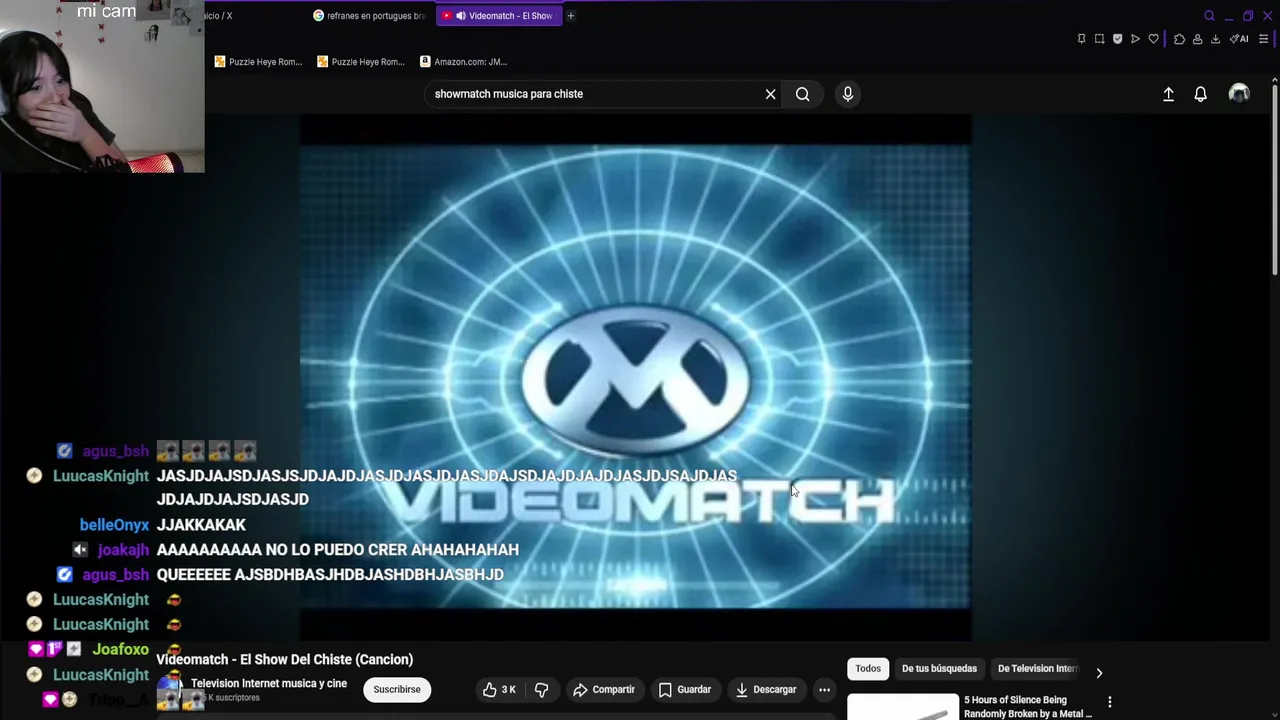
Task: Switch to refranes en portugues tab
Action: [372, 16]
